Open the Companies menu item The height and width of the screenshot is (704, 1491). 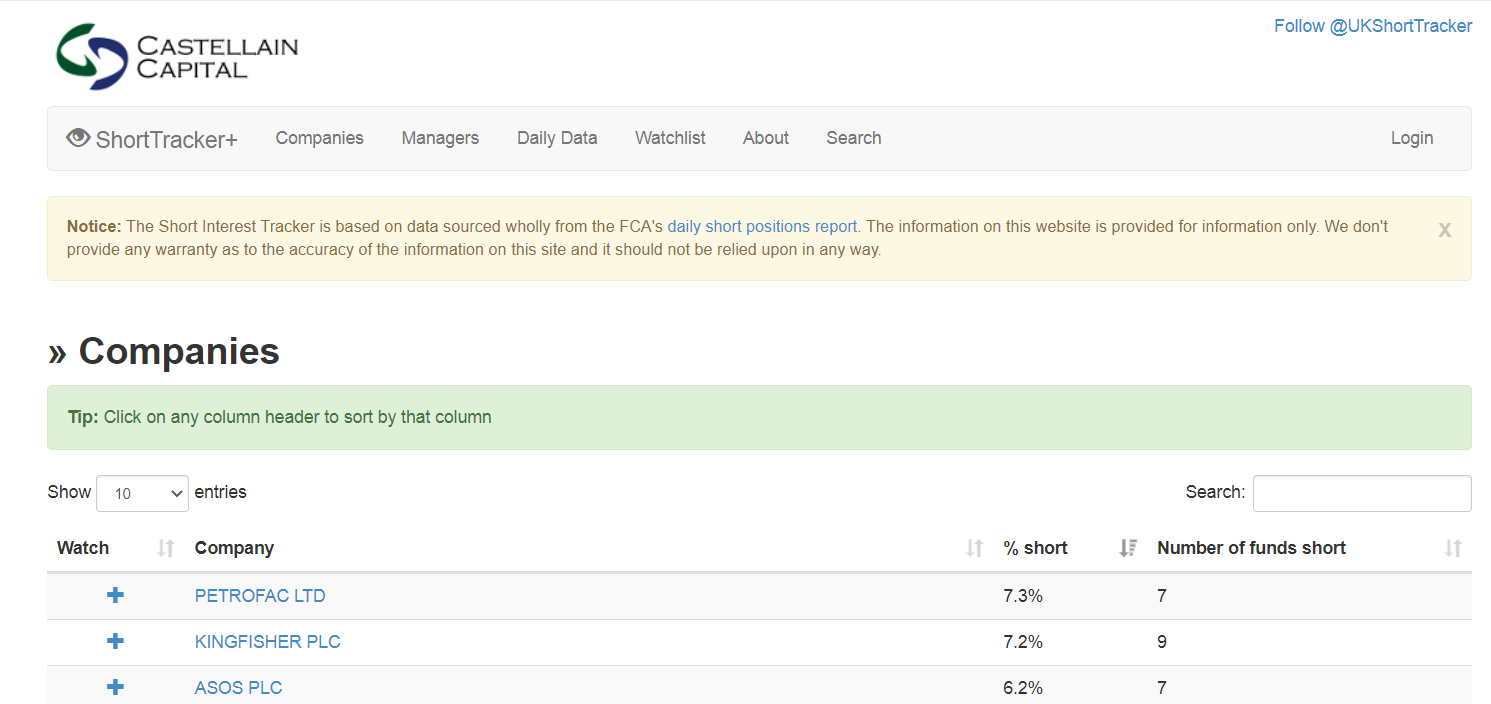(320, 138)
